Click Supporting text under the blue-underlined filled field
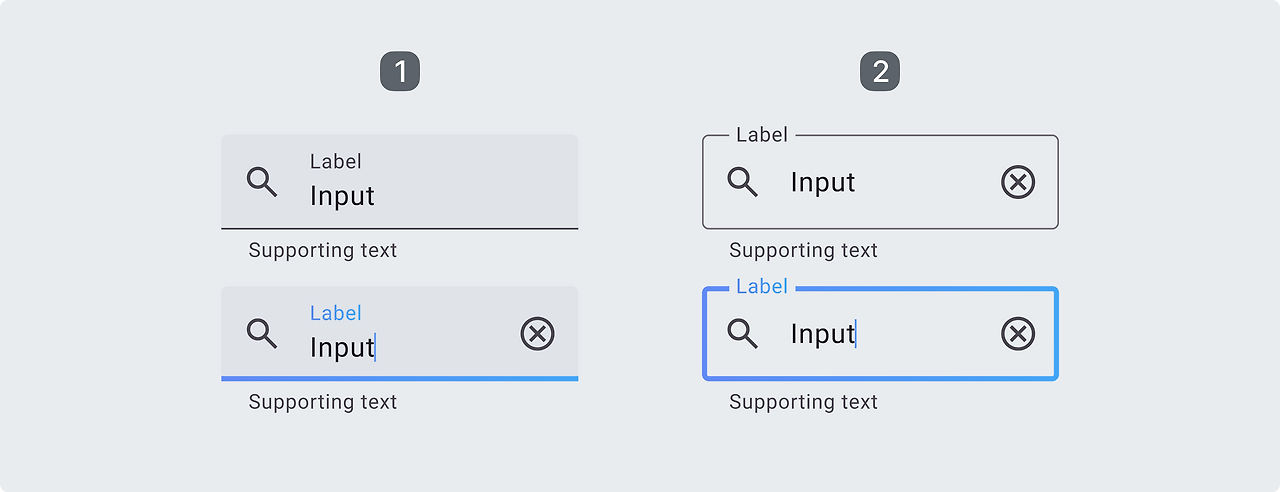This screenshot has width=1280, height=492. coord(323,402)
